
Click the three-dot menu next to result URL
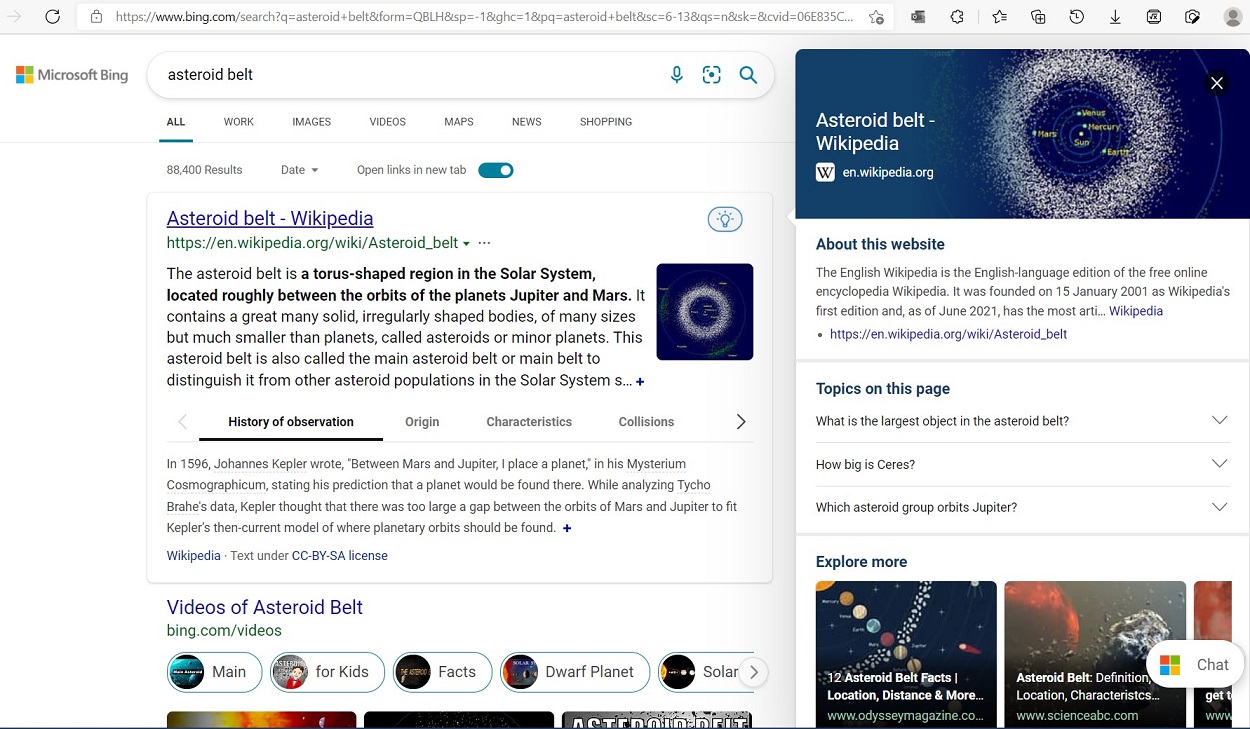point(485,243)
